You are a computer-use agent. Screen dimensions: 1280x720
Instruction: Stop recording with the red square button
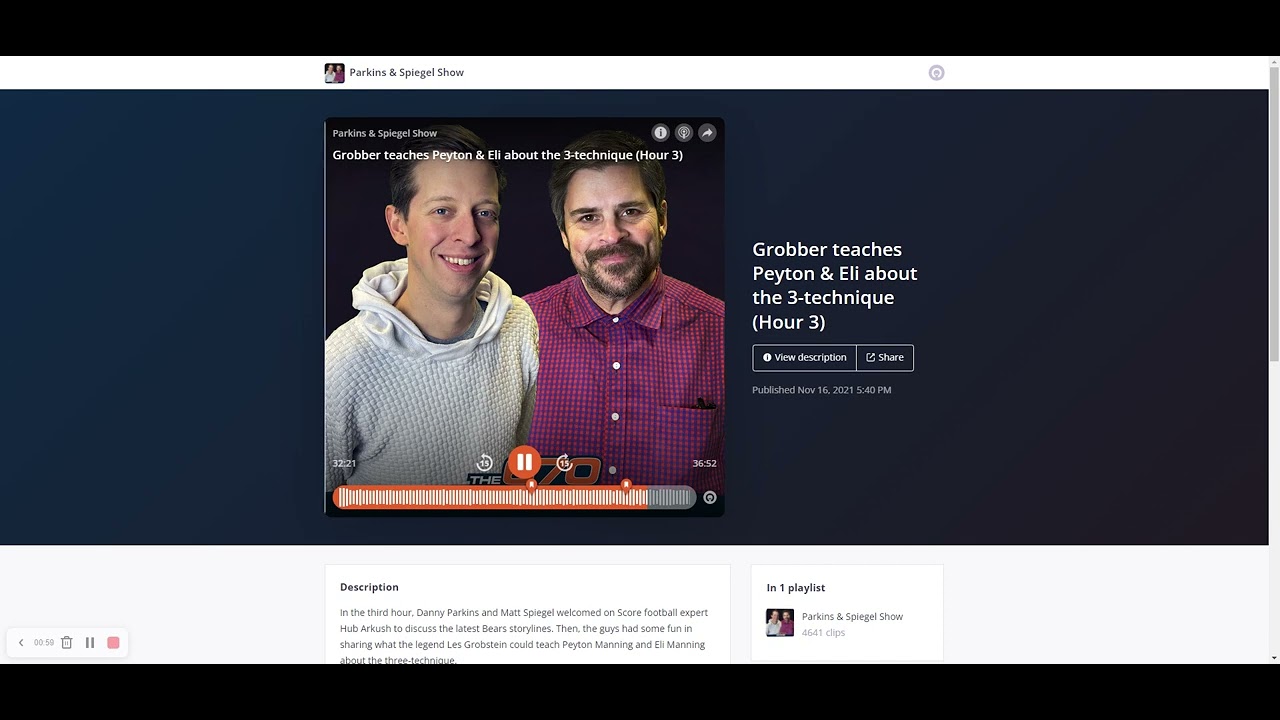(x=113, y=643)
